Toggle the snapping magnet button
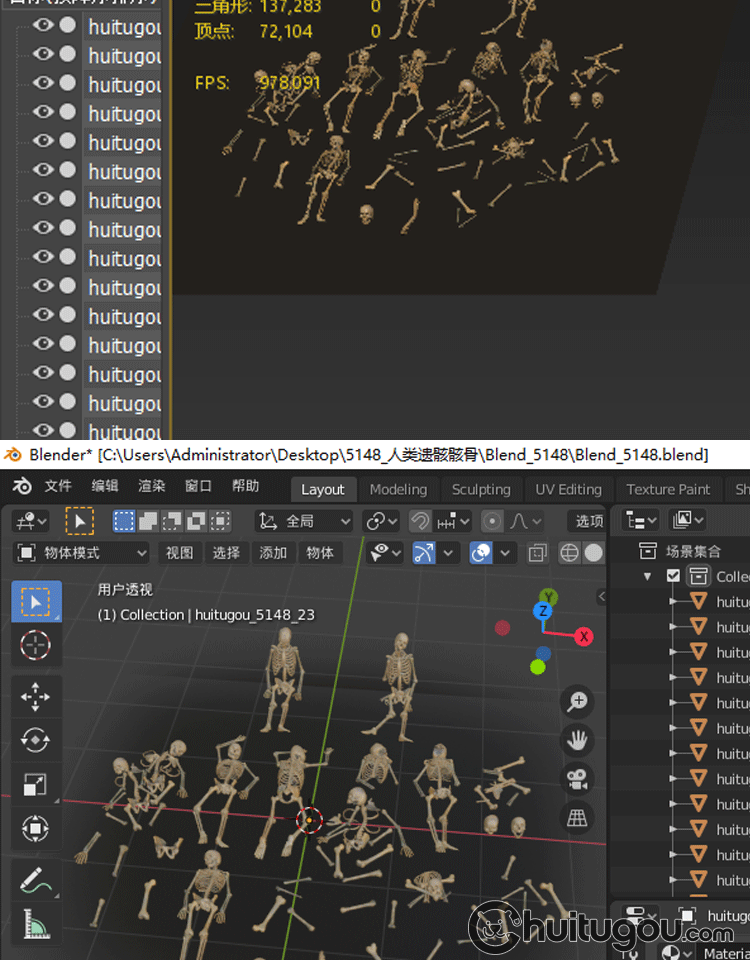750x960 pixels. pos(420,521)
